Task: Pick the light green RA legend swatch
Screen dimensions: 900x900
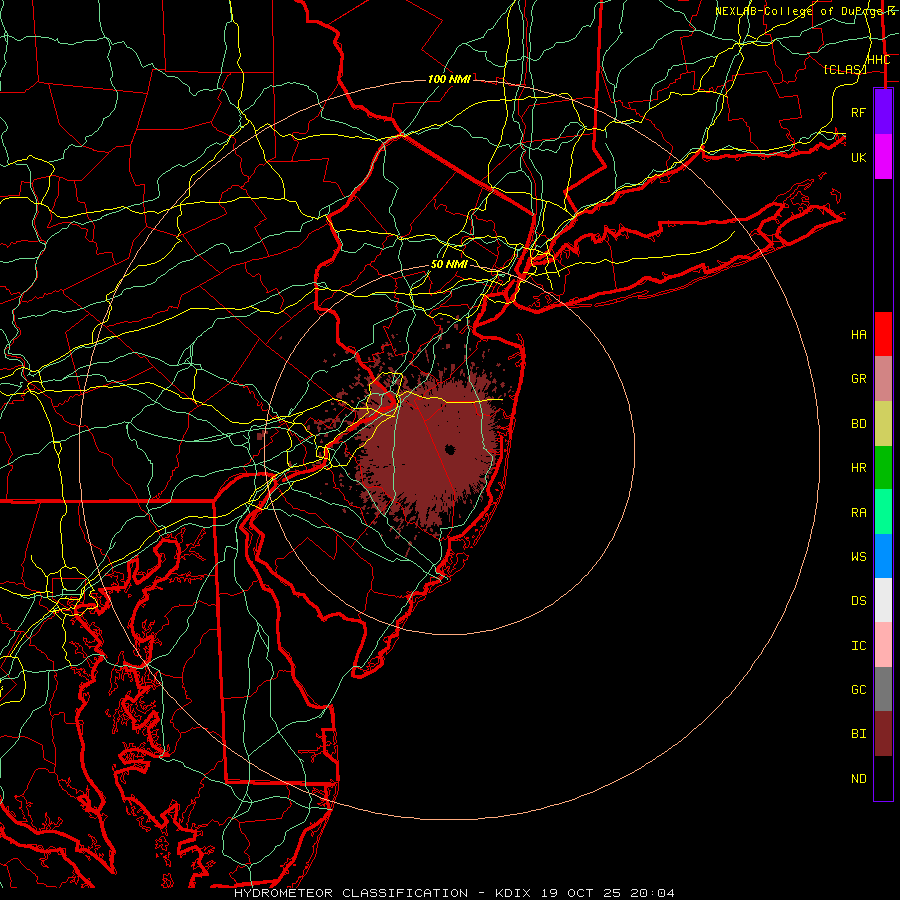Action: 883,512
